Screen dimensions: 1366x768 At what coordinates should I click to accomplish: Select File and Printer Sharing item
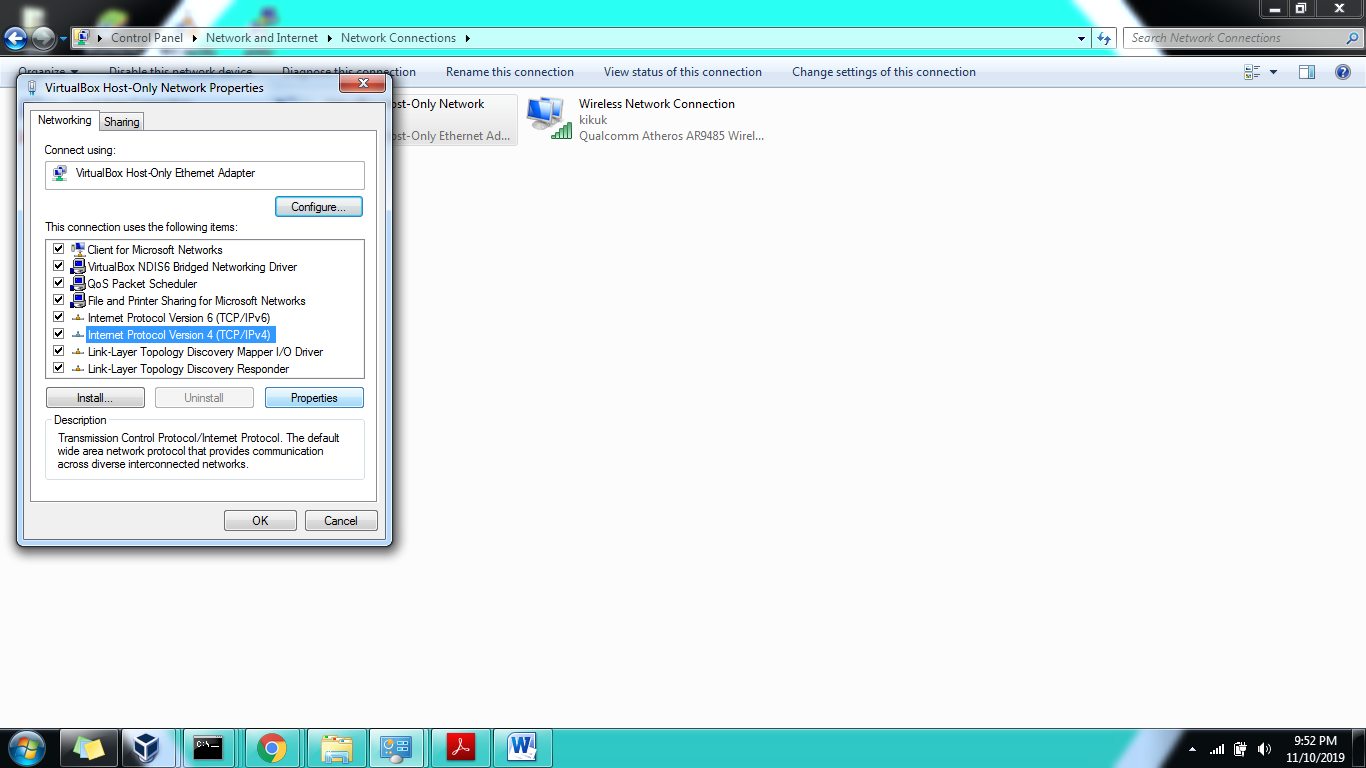pyautogui.click(x=196, y=301)
